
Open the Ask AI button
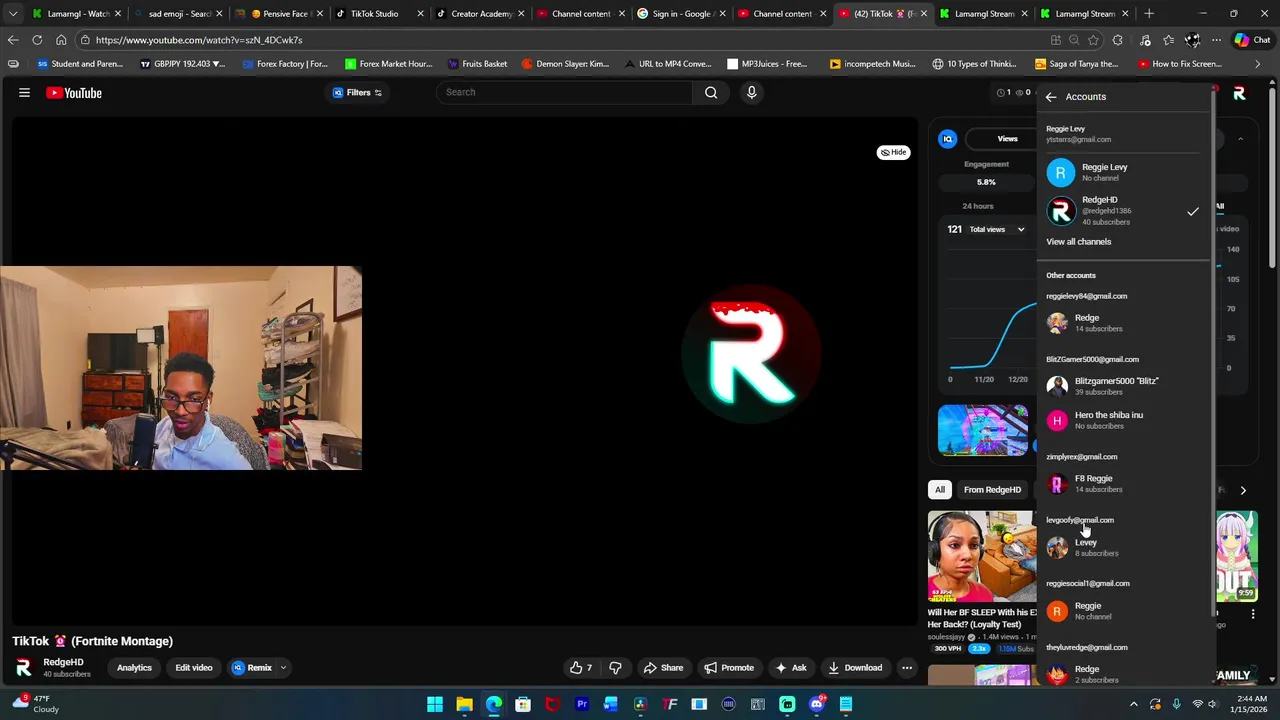click(x=790, y=668)
